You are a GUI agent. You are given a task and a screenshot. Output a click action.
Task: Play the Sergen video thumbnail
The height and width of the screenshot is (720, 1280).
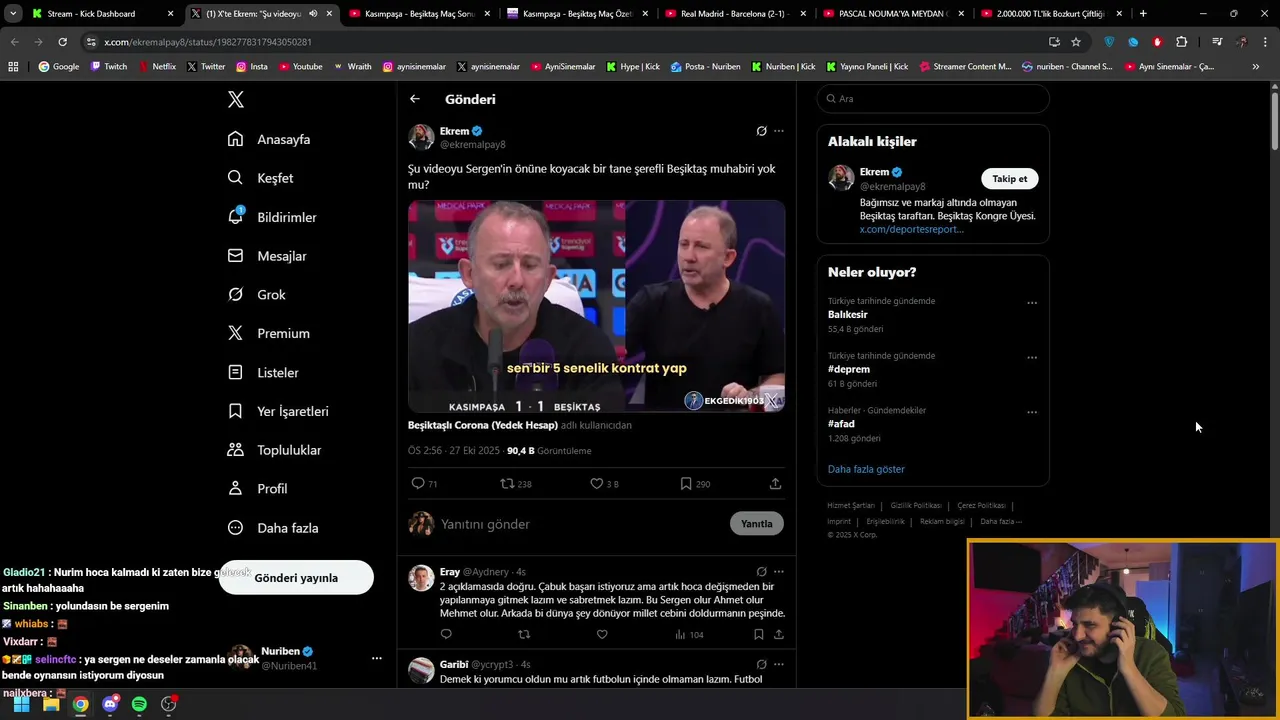[596, 306]
